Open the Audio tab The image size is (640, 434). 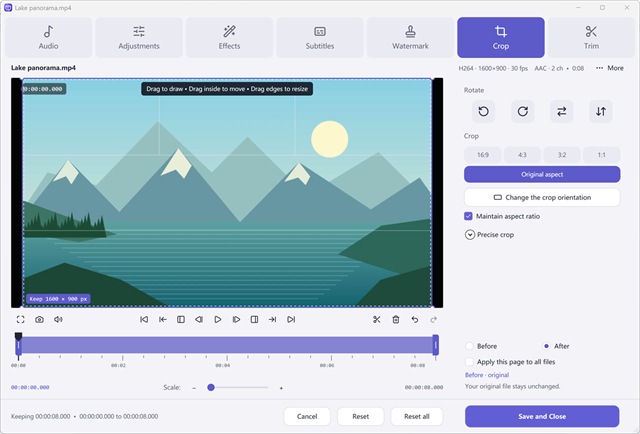[49, 38]
